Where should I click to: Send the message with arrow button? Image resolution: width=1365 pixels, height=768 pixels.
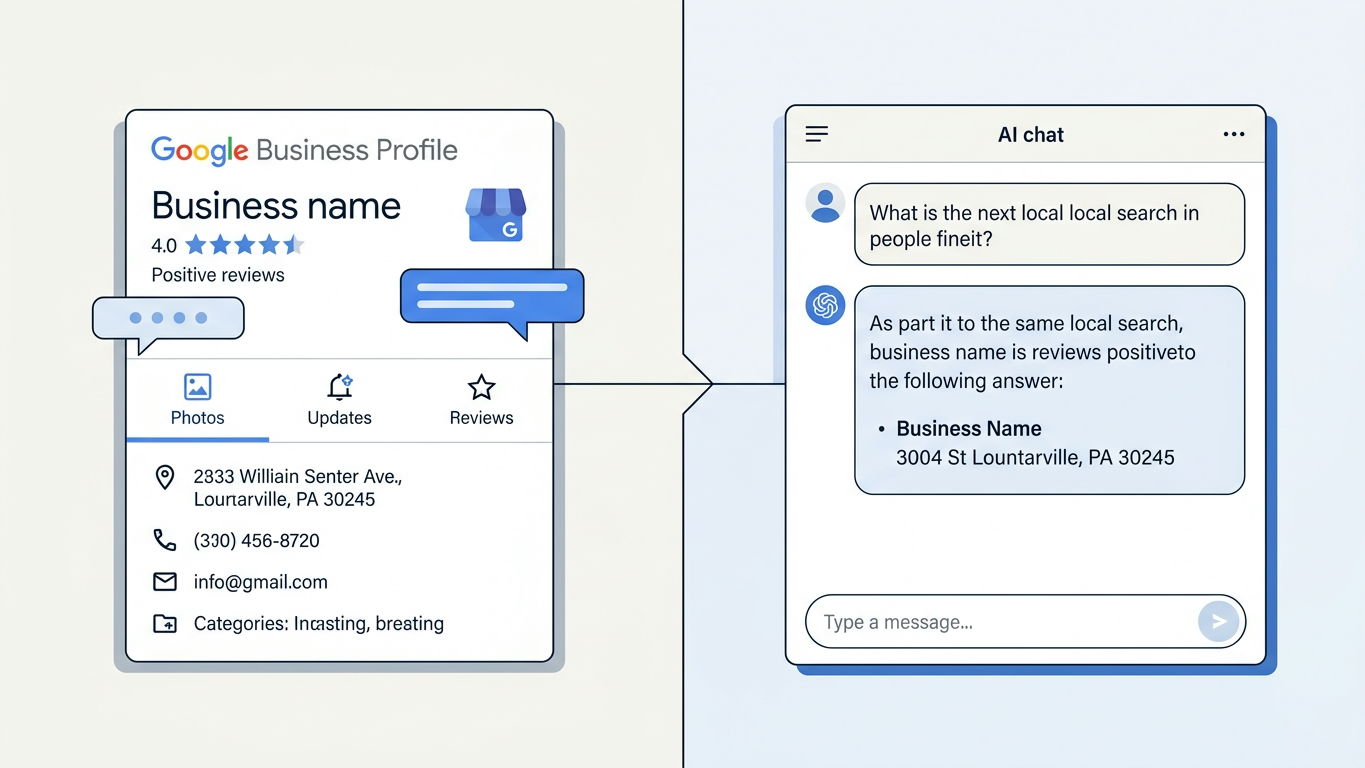(1218, 622)
